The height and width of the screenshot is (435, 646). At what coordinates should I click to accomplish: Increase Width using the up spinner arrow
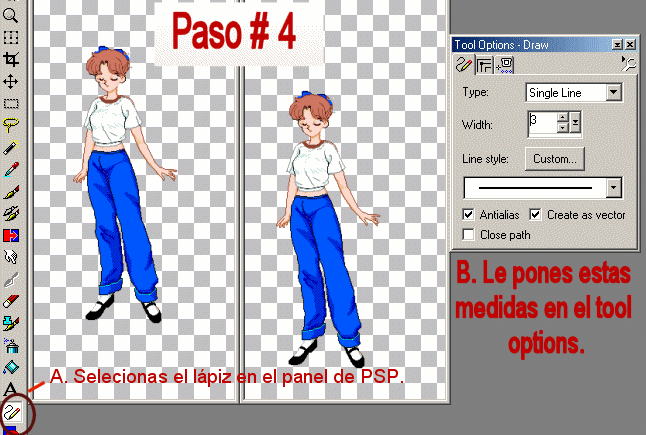(x=561, y=118)
